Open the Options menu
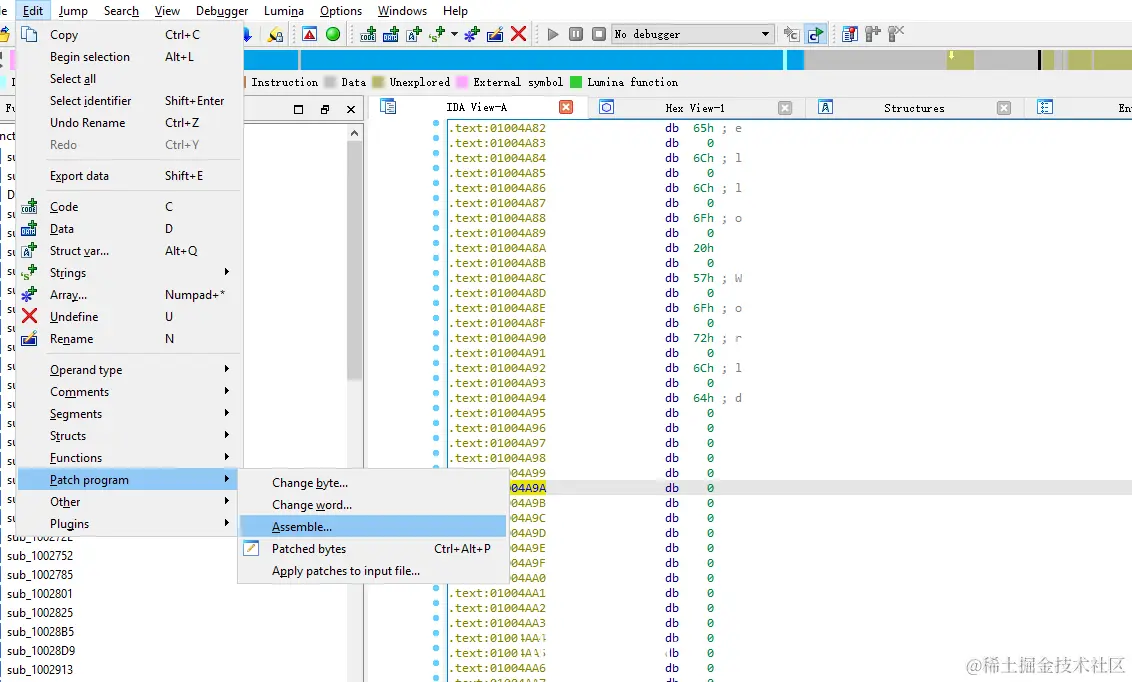The width and height of the screenshot is (1132, 682). point(341,11)
